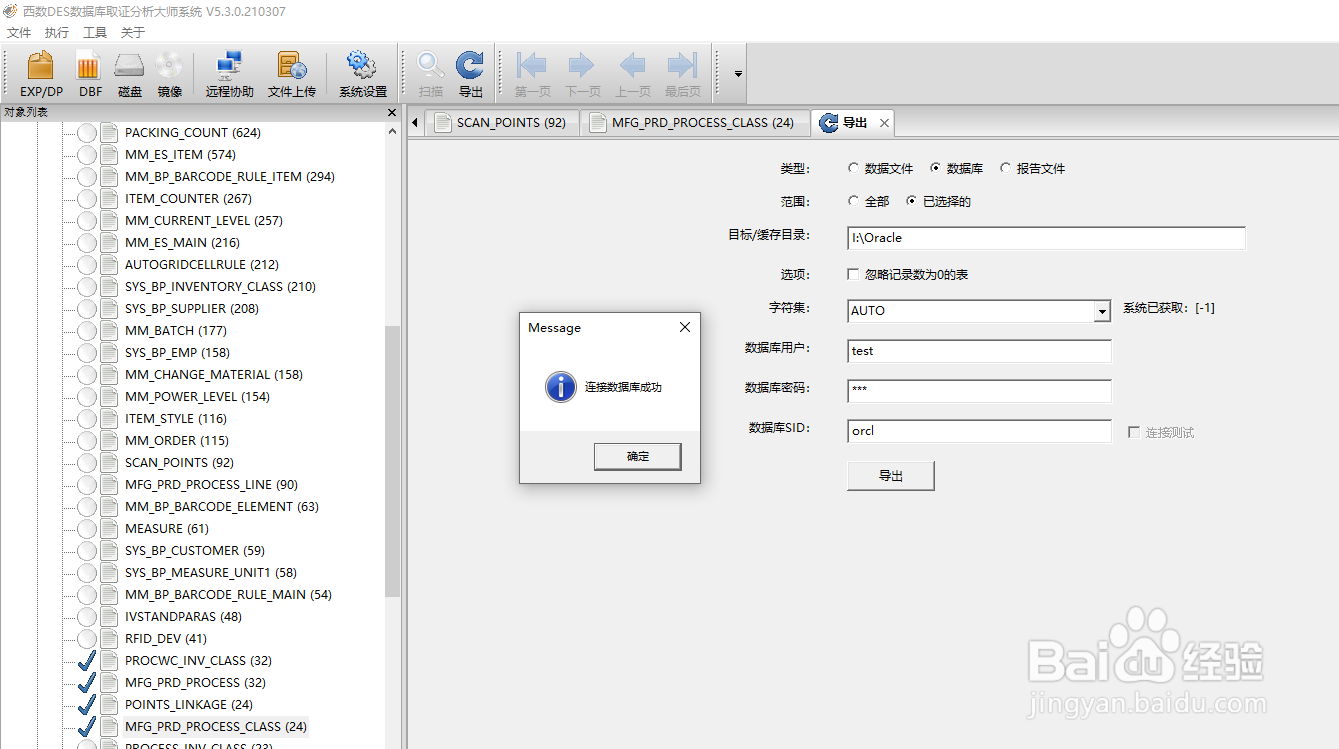
Task: Open the 磁盘 (disk) tool
Action: (x=129, y=73)
